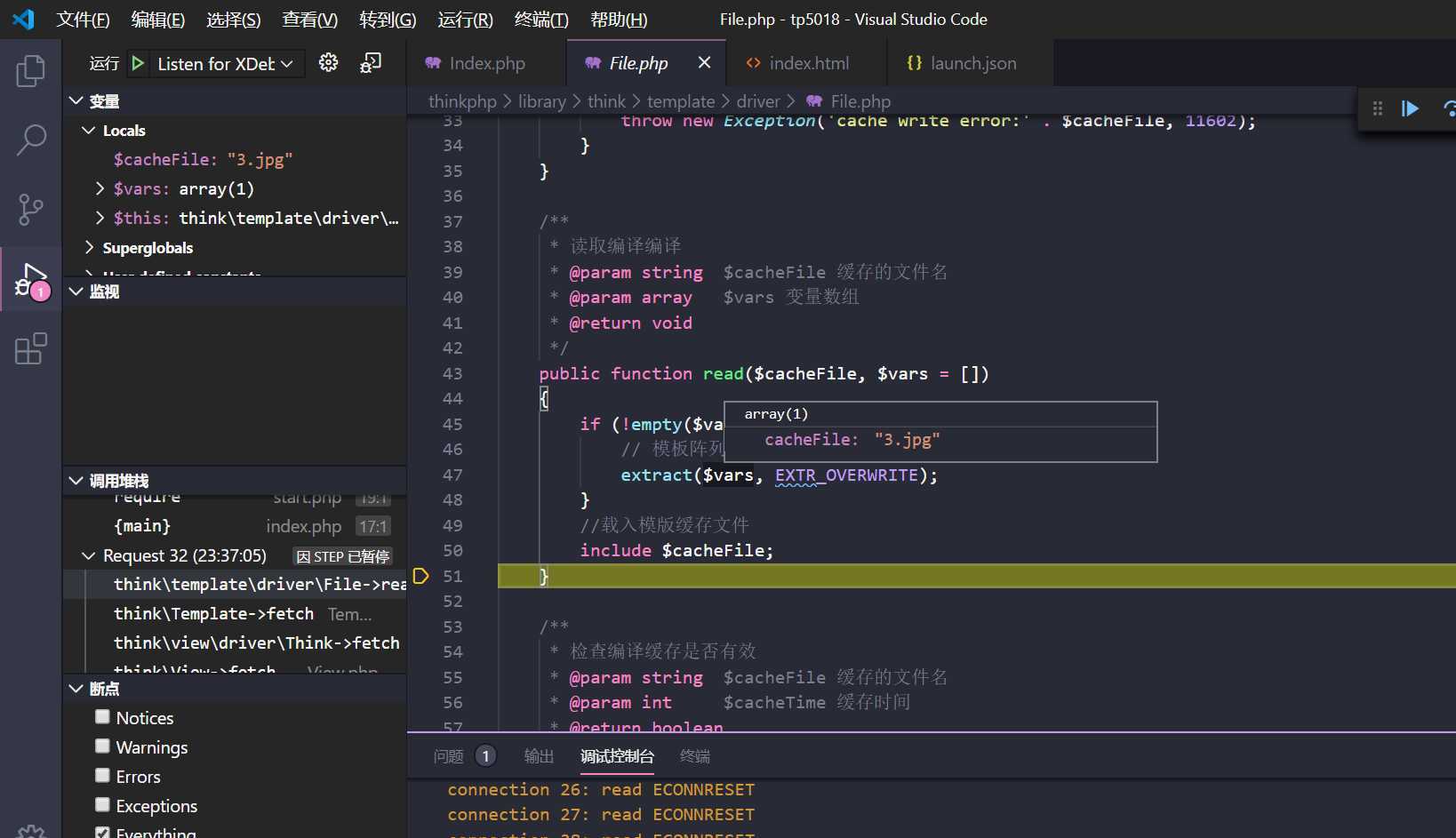Viewport: 1456px width, 838px height.
Task: Collapse the Request 32 thread
Action: 88,555
